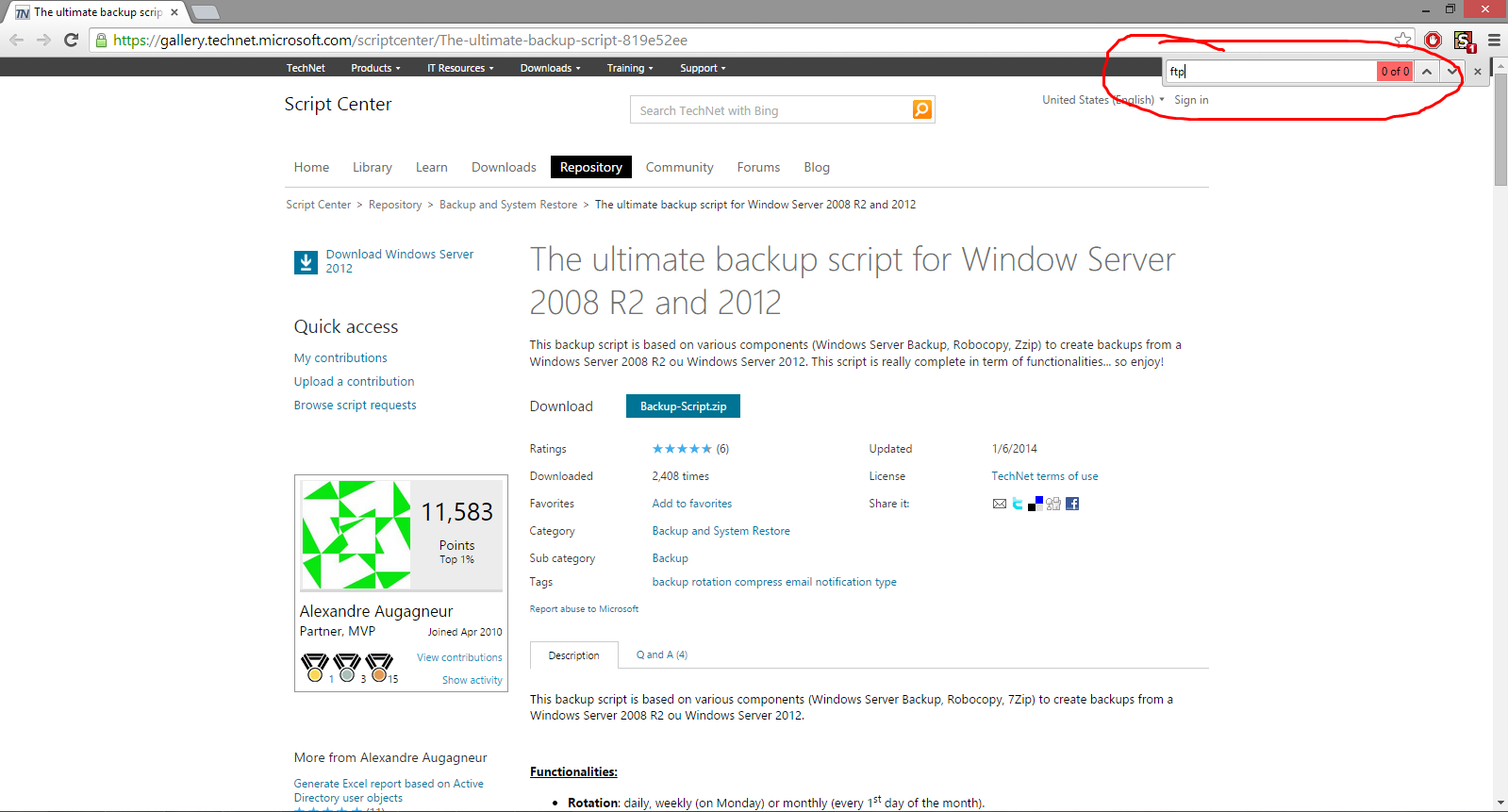Open the TechNet menu item
Viewport: 1508px width, 812px height.
pyautogui.click(x=306, y=68)
